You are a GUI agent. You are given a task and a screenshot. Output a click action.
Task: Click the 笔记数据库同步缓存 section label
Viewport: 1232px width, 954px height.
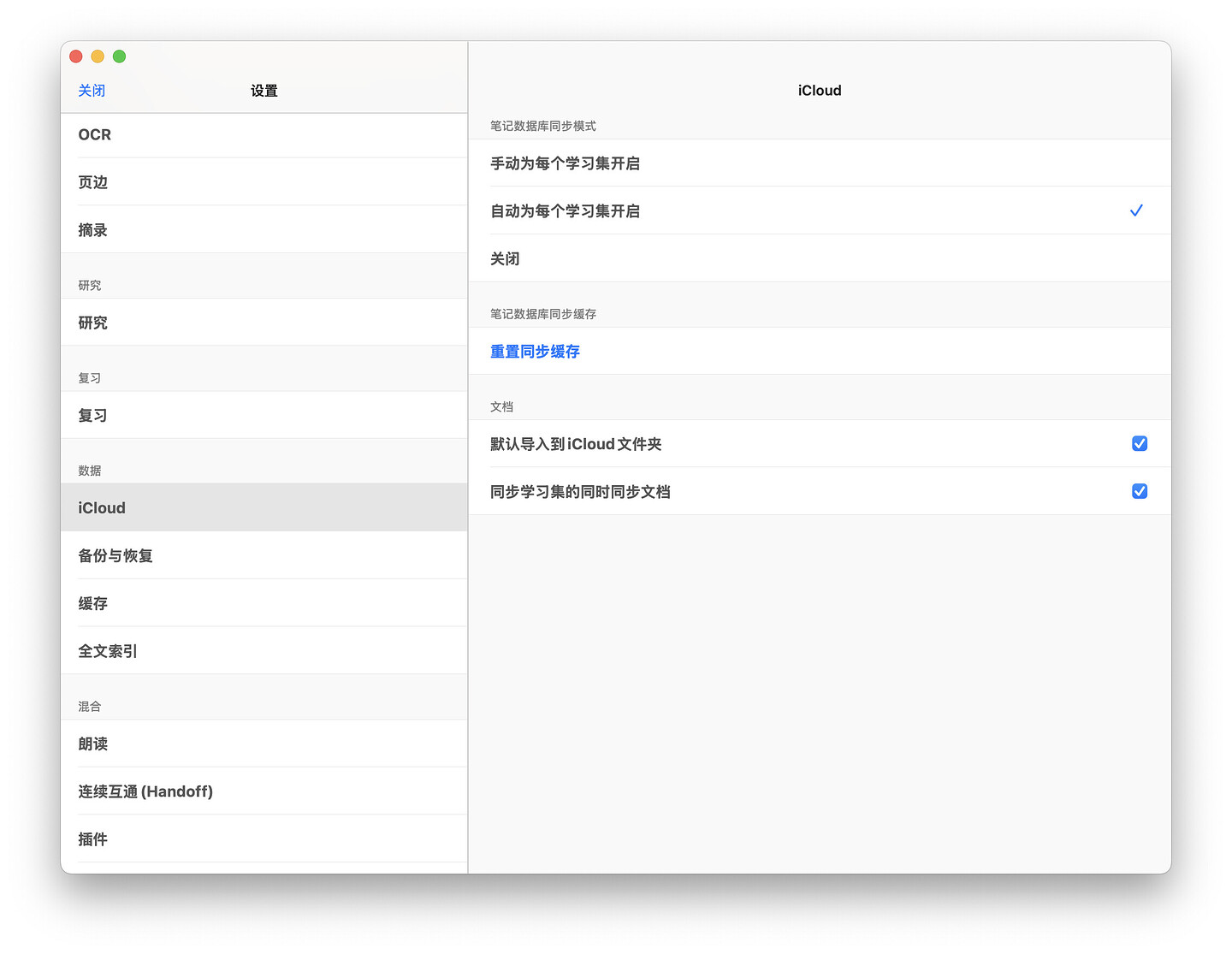tap(543, 314)
